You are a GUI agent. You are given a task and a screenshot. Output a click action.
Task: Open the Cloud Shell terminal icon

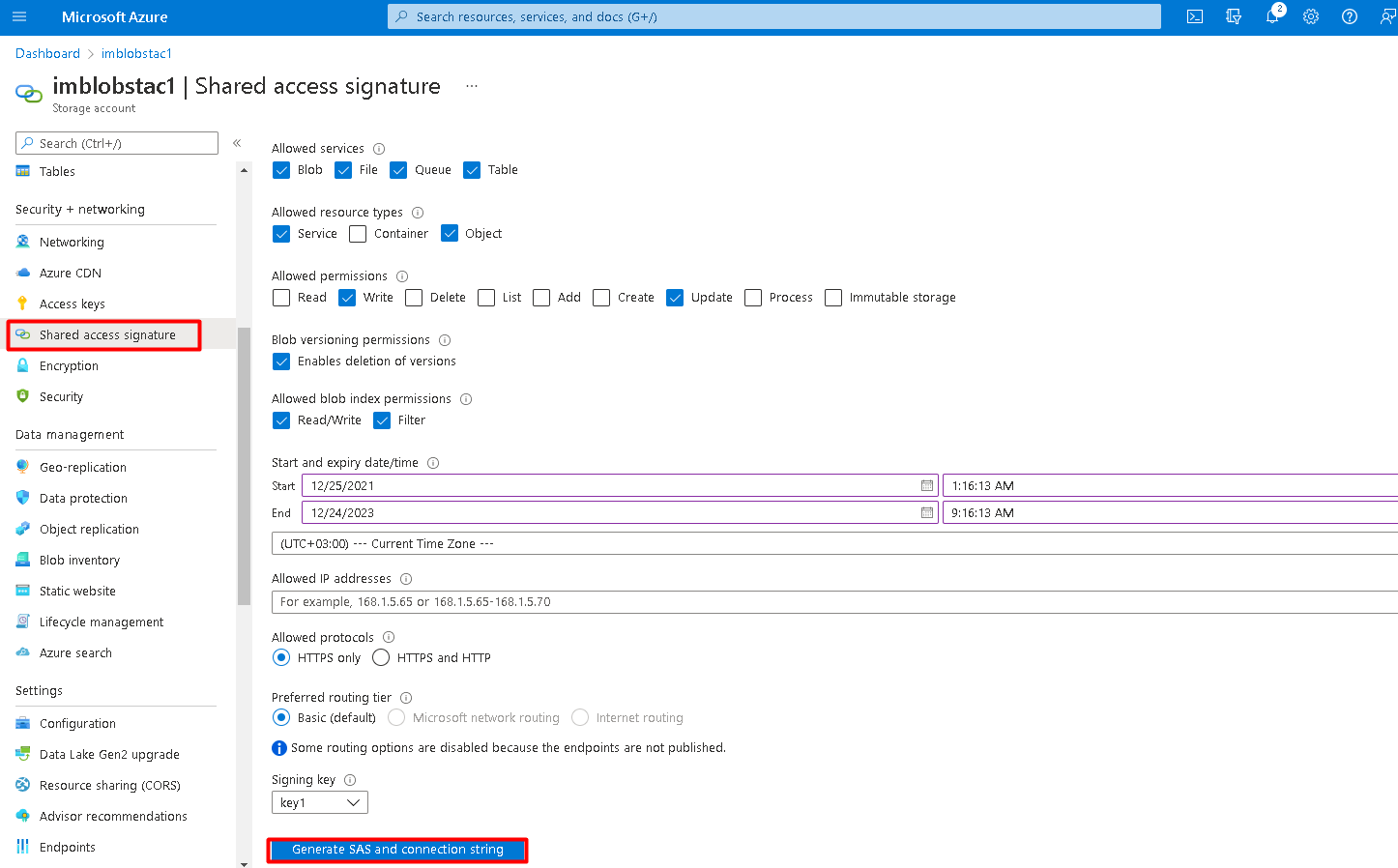[1195, 16]
